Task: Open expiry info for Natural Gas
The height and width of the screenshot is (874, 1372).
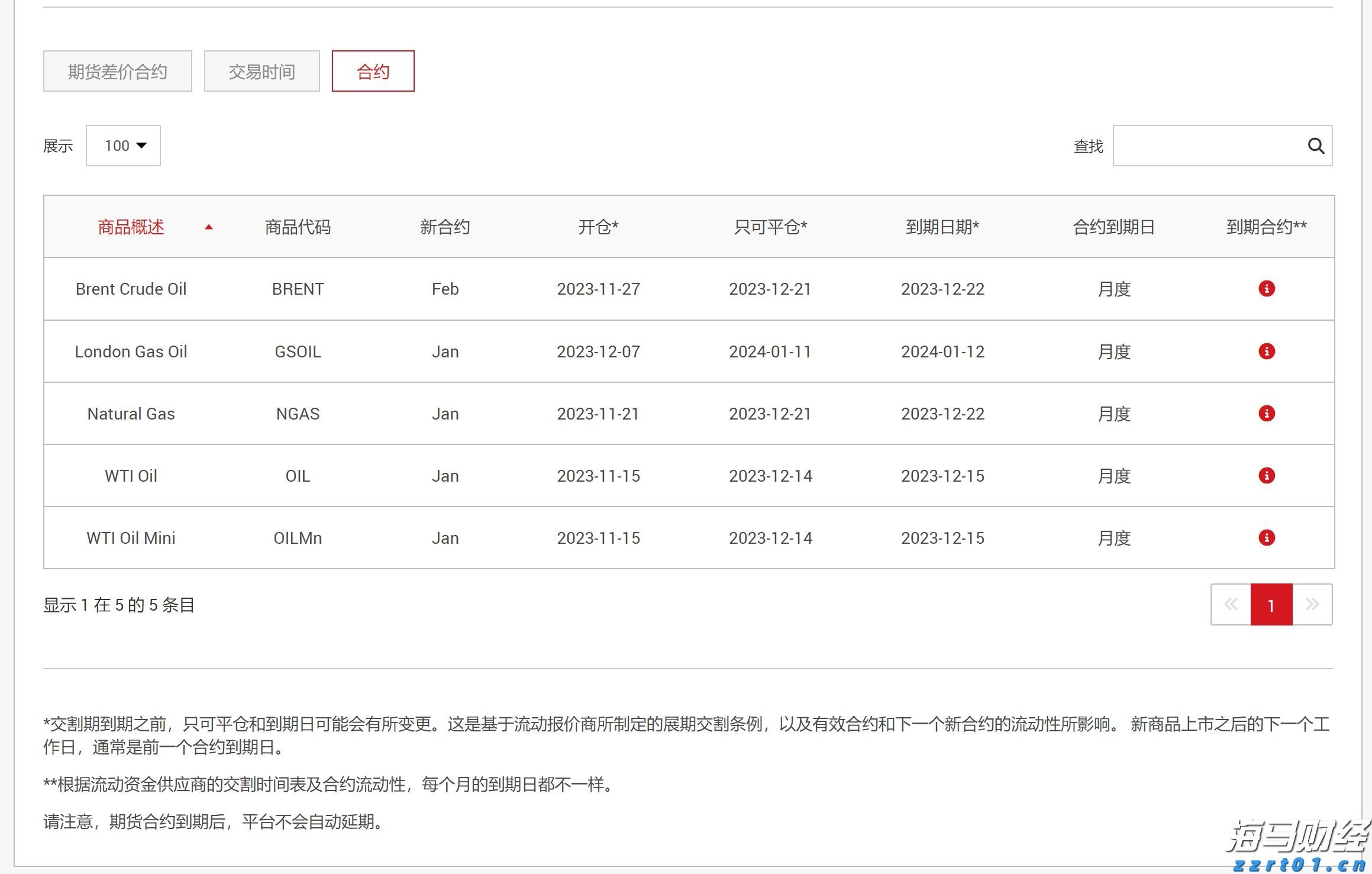Action: pos(1266,414)
